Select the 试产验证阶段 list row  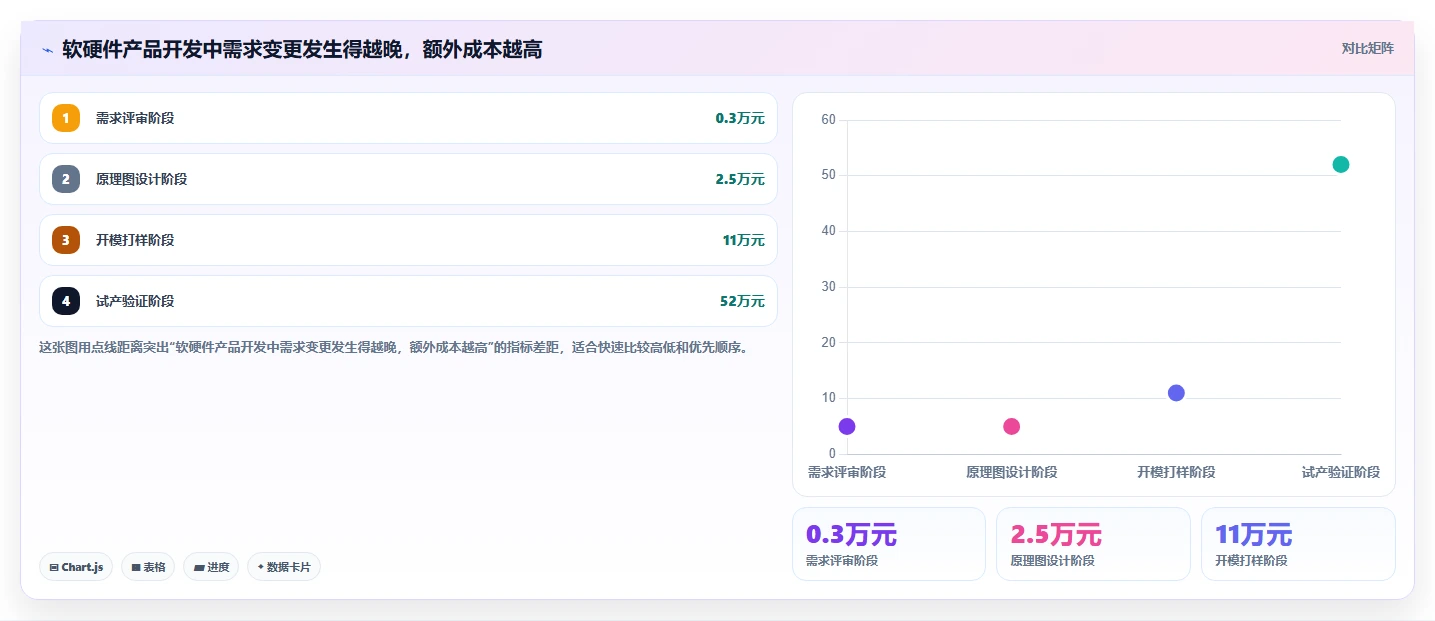(408, 301)
